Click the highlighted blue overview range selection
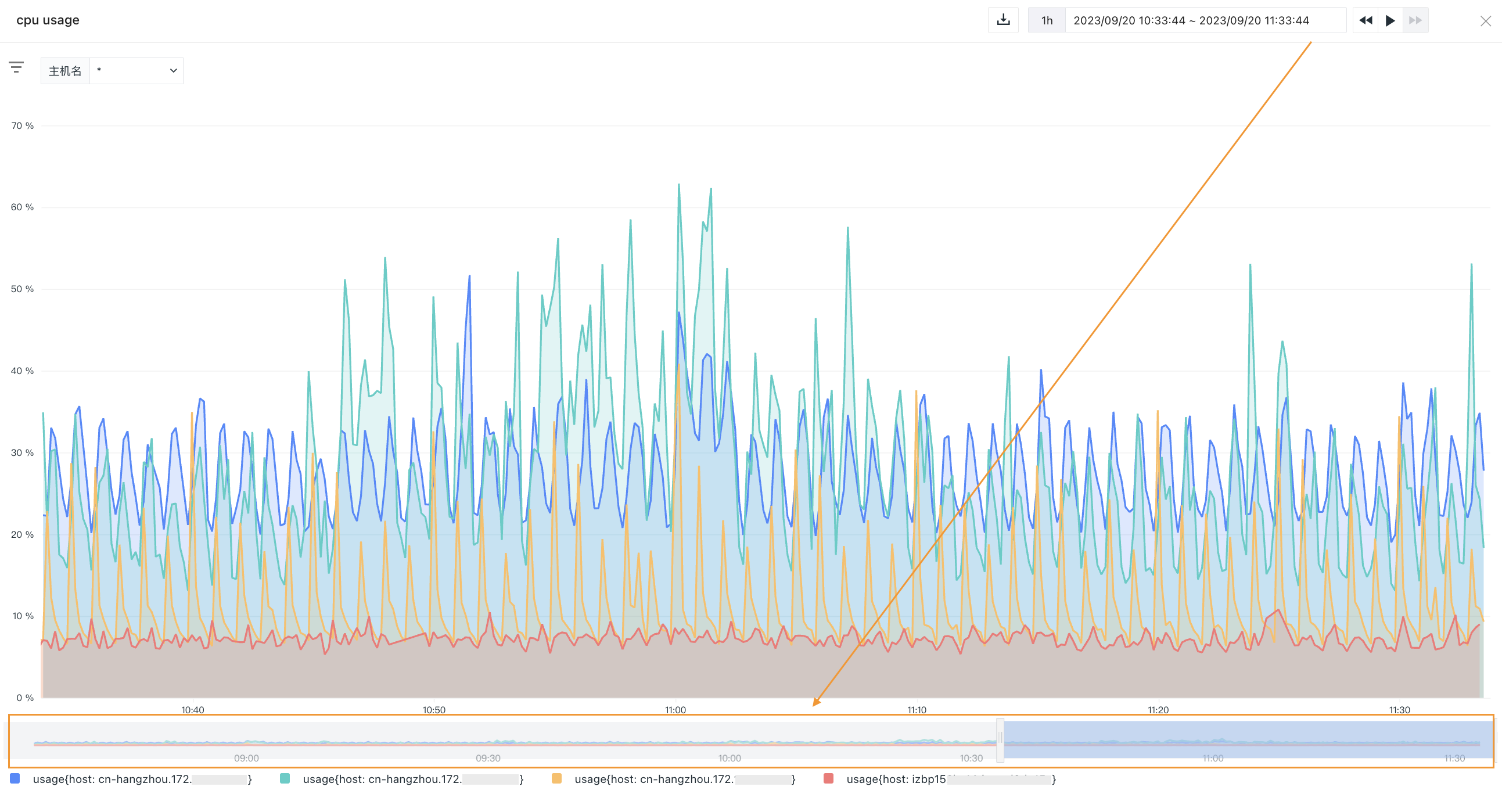Viewport: 1502px width, 812px height. point(1246,739)
